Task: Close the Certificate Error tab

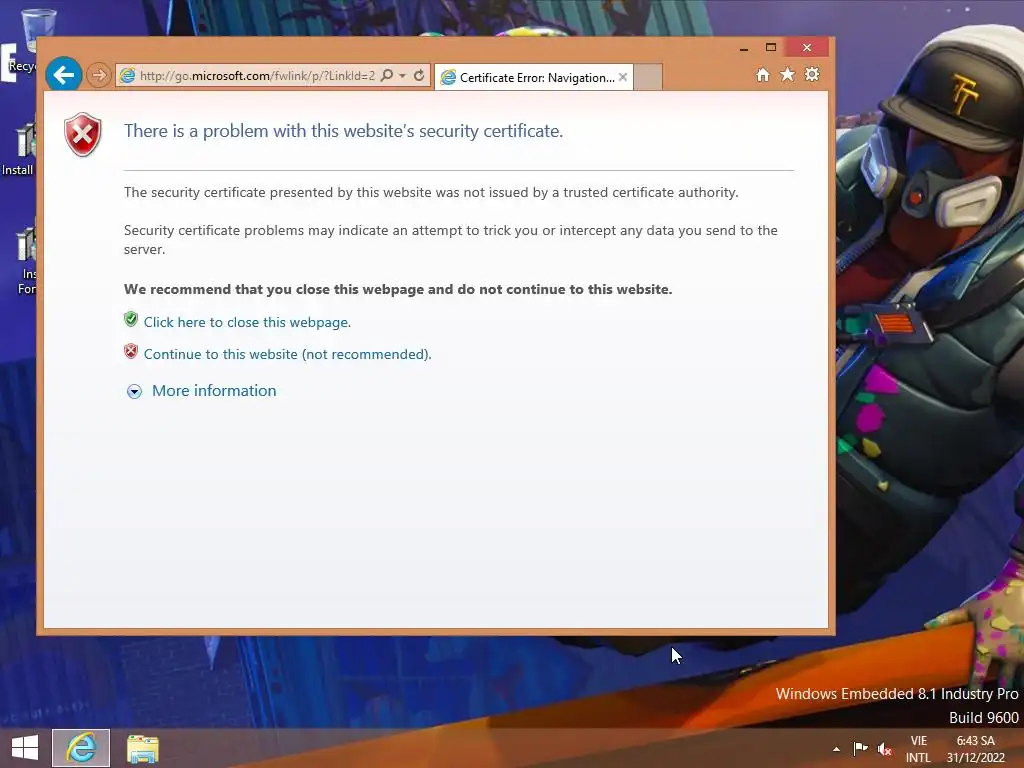Action: click(x=623, y=77)
